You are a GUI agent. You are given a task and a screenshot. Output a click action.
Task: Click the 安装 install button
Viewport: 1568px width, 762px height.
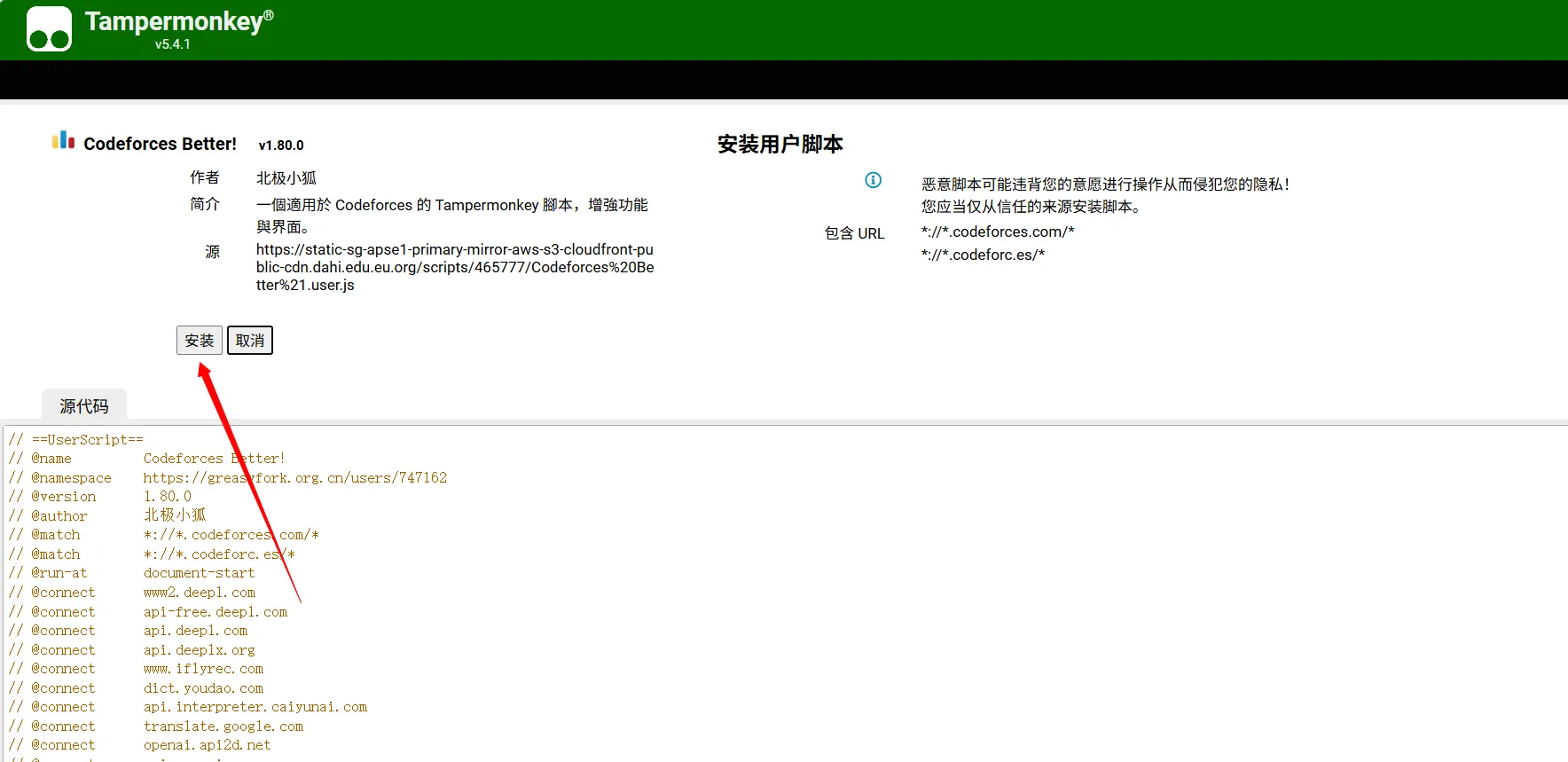click(x=200, y=341)
